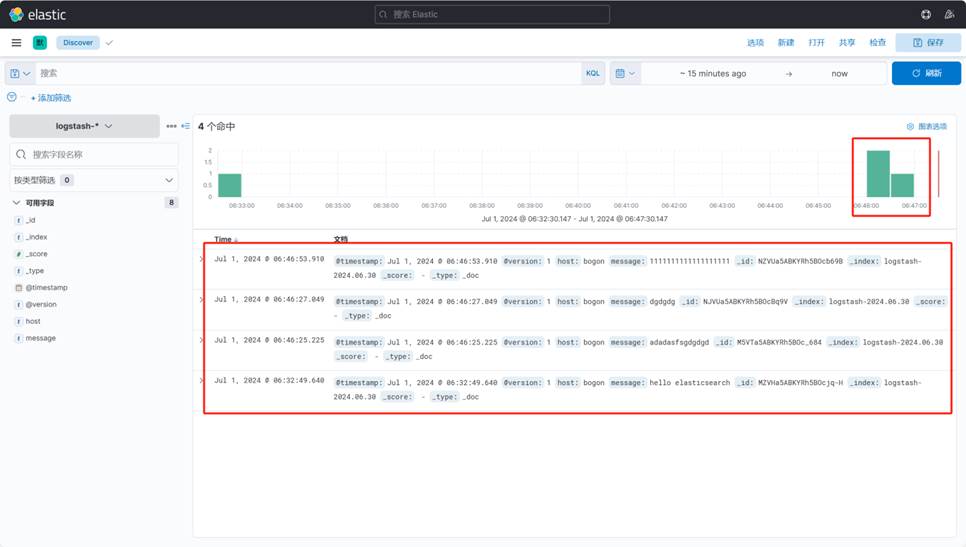Click the checkmark beside the Discover breadcrumb
Image resolution: width=966 pixels, height=547 pixels.
click(109, 43)
